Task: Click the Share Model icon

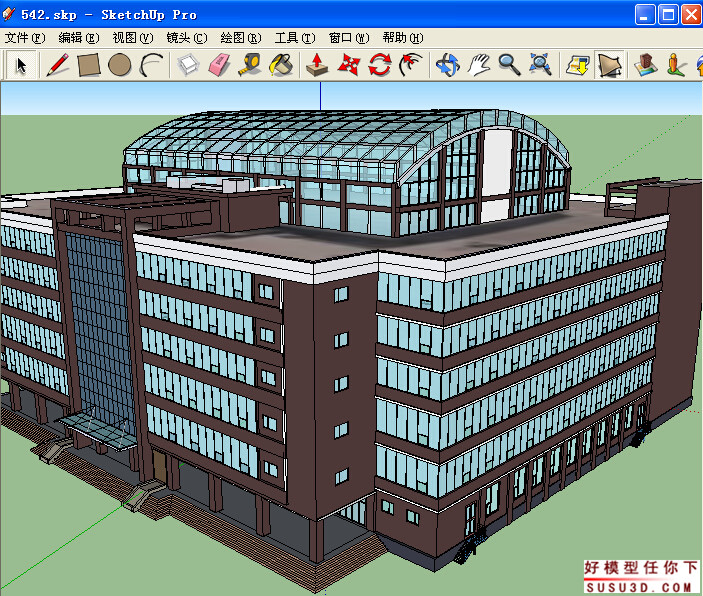Action: pyautogui.click(x=609, y=65)
